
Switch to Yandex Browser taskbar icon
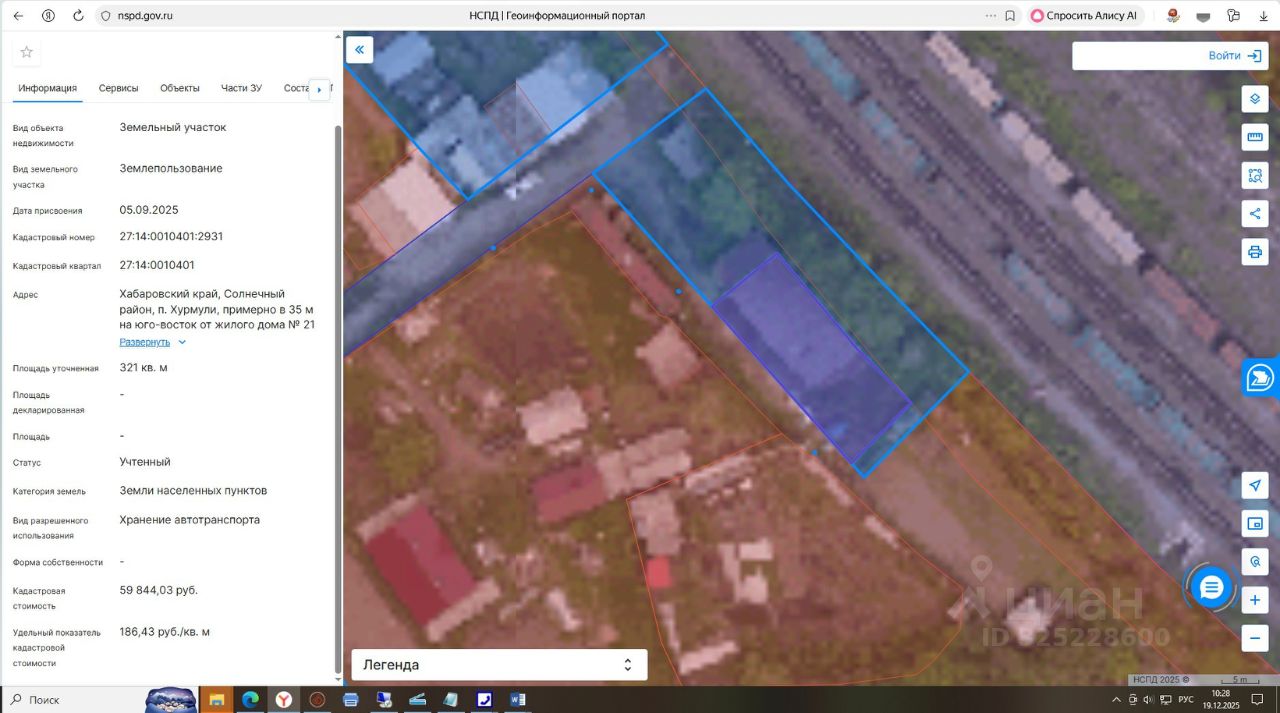(x=284, y=700)
